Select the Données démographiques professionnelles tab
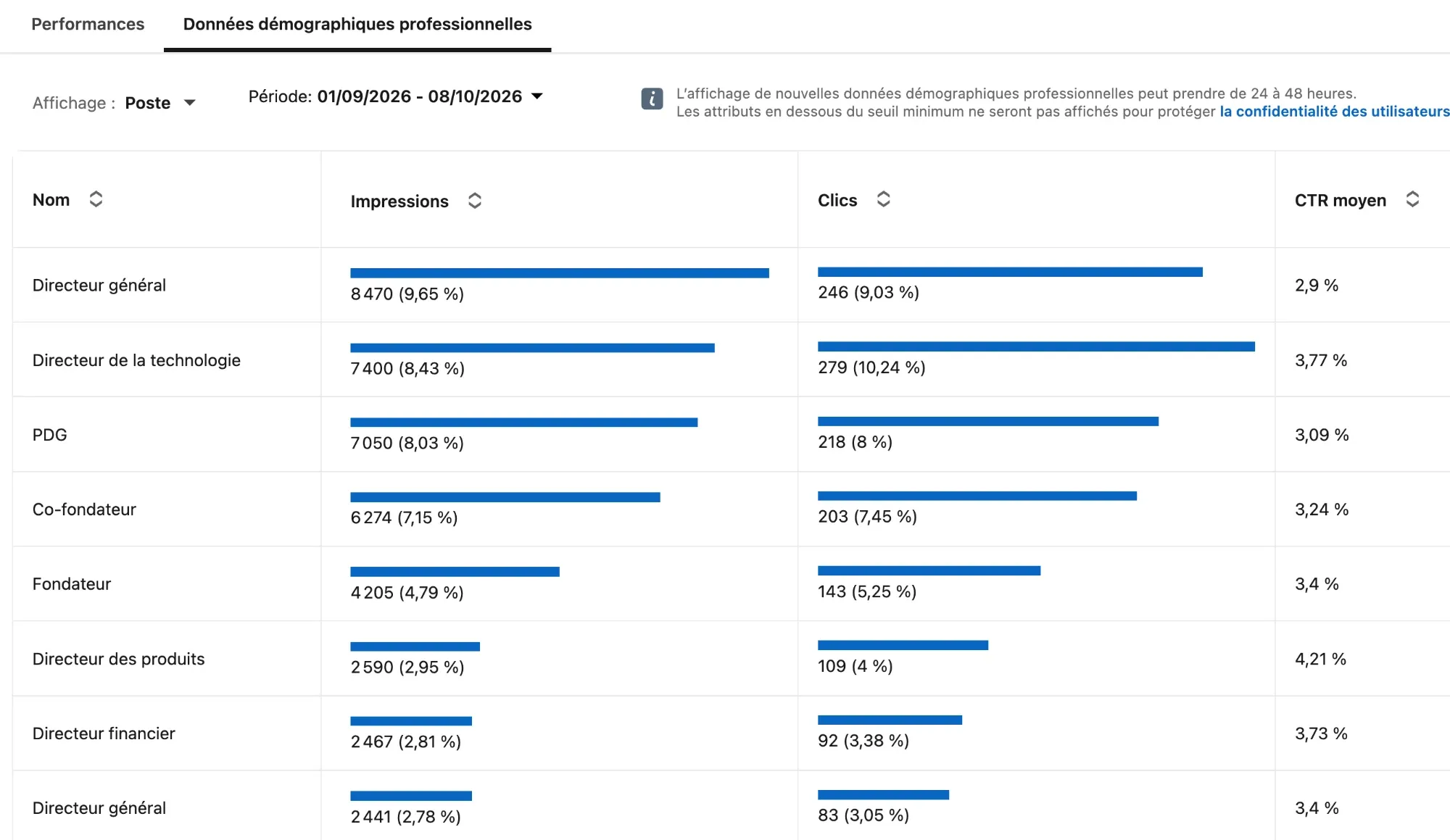The height and width of the screenshot is (840, 1450). click(357, 24)
